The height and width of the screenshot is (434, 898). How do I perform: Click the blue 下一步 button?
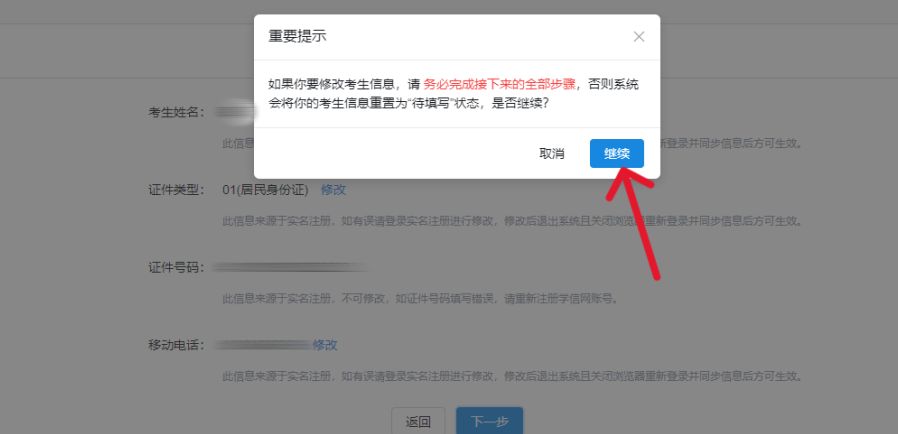pos(490,421)
